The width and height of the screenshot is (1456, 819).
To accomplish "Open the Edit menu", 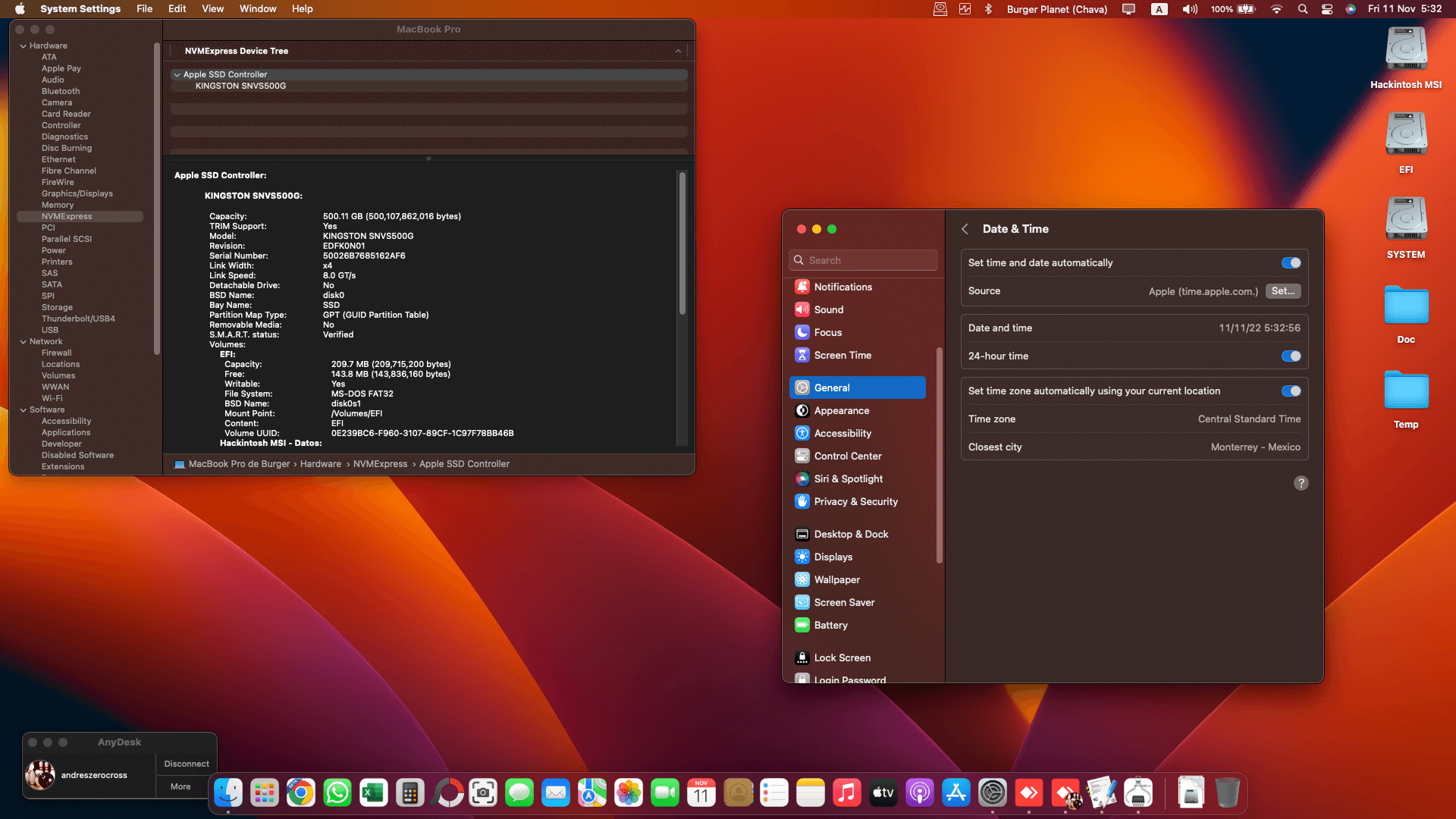I will (177, 9).
